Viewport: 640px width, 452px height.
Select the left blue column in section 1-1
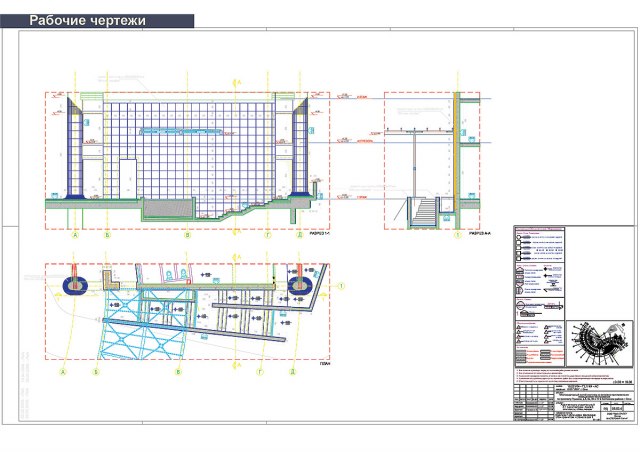point(75,148)
